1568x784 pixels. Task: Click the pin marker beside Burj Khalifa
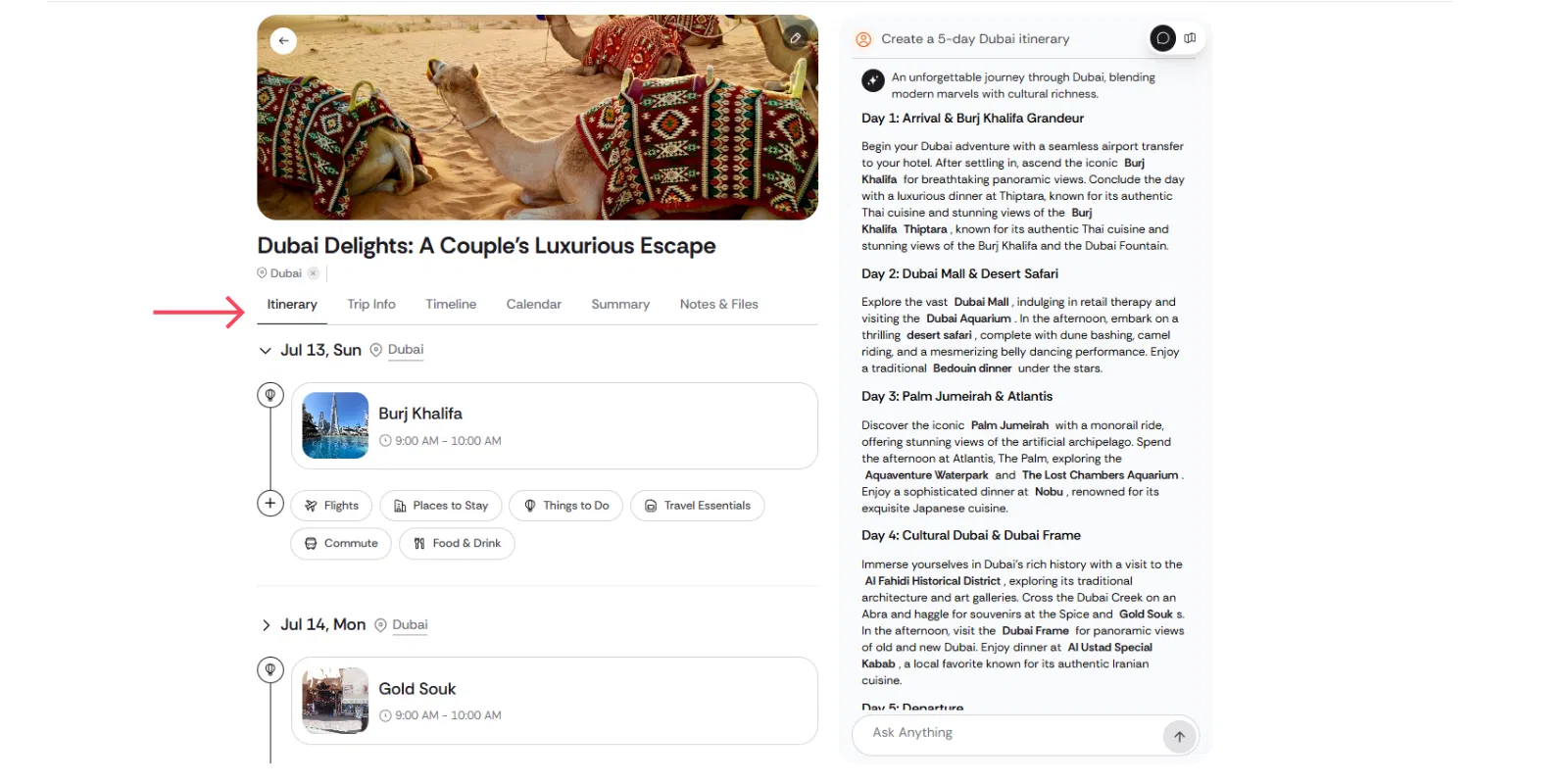point(270,395)
